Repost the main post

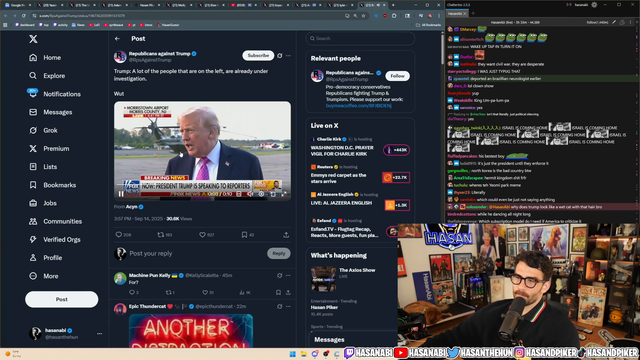click(161, 235)
